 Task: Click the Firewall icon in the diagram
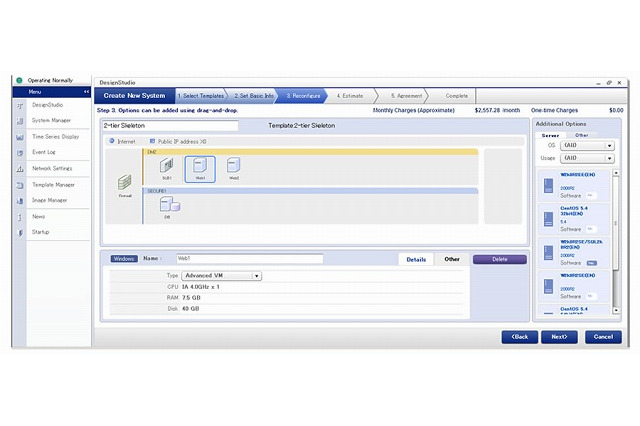tap(125, 184)
